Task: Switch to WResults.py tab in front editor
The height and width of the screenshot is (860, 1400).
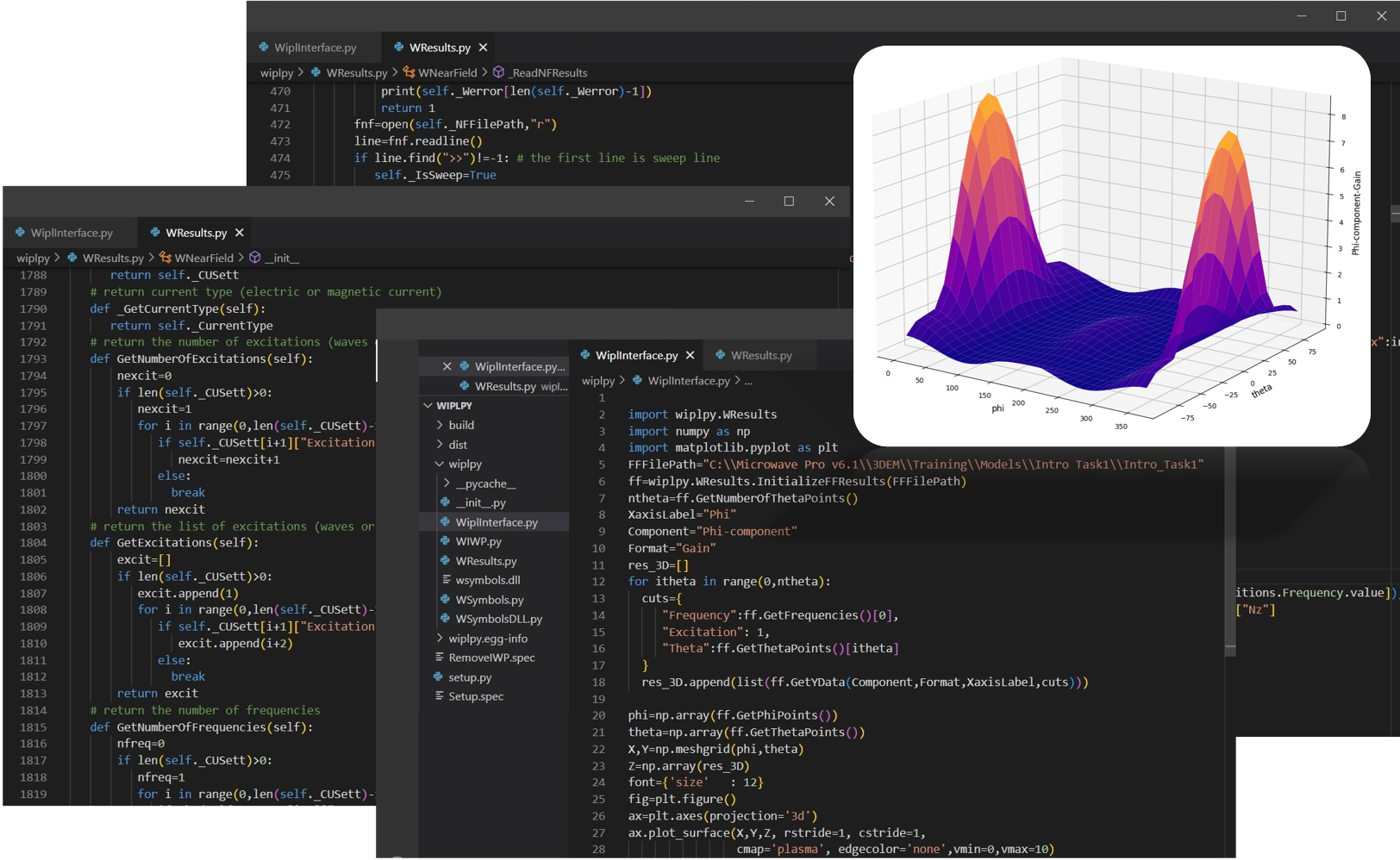Action: pyautogui.click(x=760, y=355)
